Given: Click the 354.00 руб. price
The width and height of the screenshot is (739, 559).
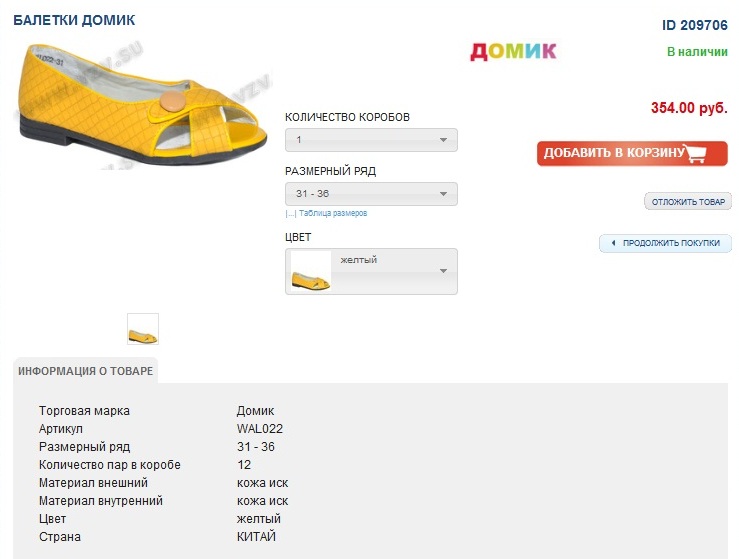Looking at the screenshot, I should pyautogui.click(x=689, y=108).
